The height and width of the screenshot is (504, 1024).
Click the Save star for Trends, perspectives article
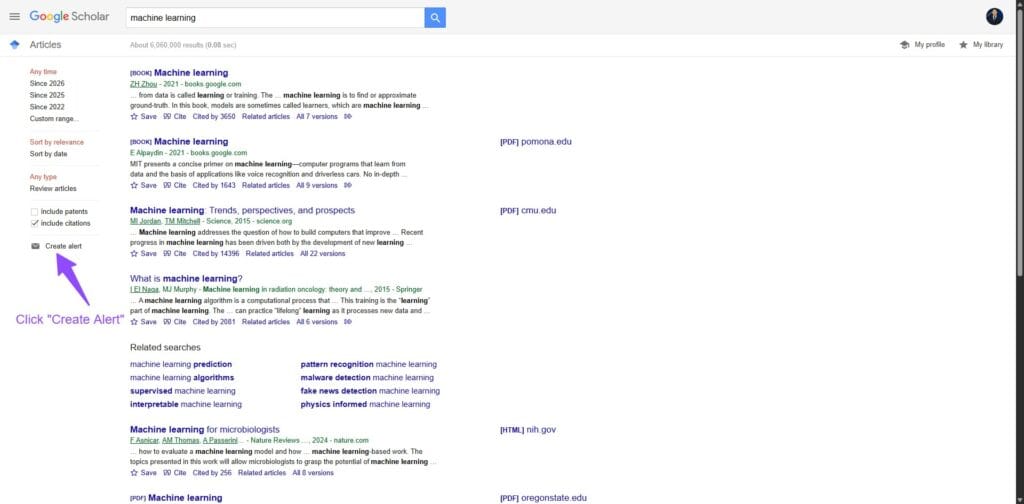[x=134, y=253]
